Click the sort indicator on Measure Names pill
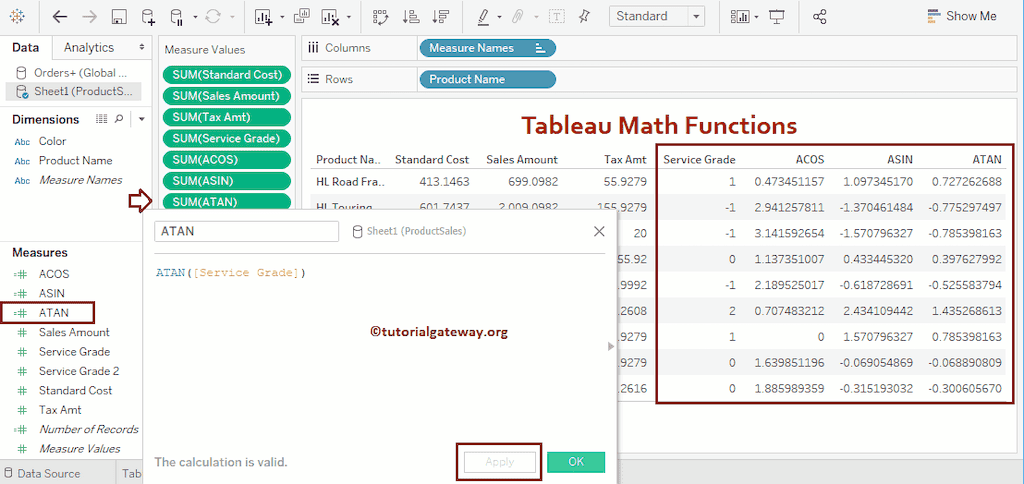Viewport: 1024px width, 484px height. 539,48
